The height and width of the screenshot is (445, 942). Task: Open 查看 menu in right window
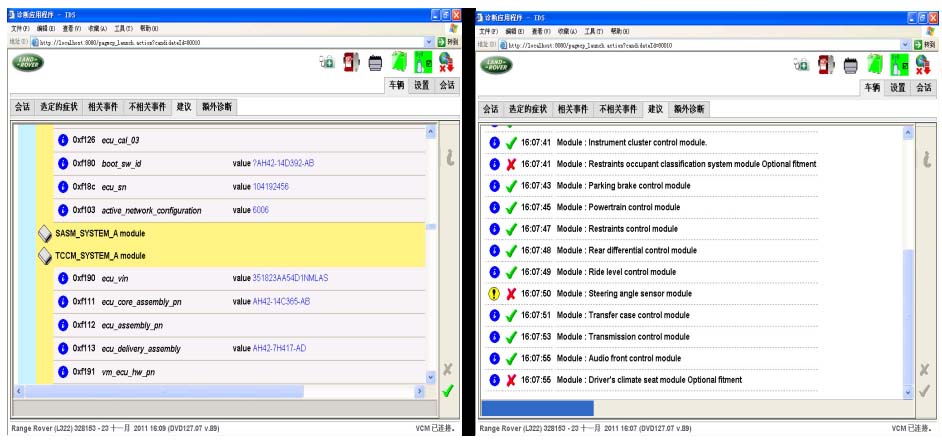pyautogui.click(x=542, y=31)
